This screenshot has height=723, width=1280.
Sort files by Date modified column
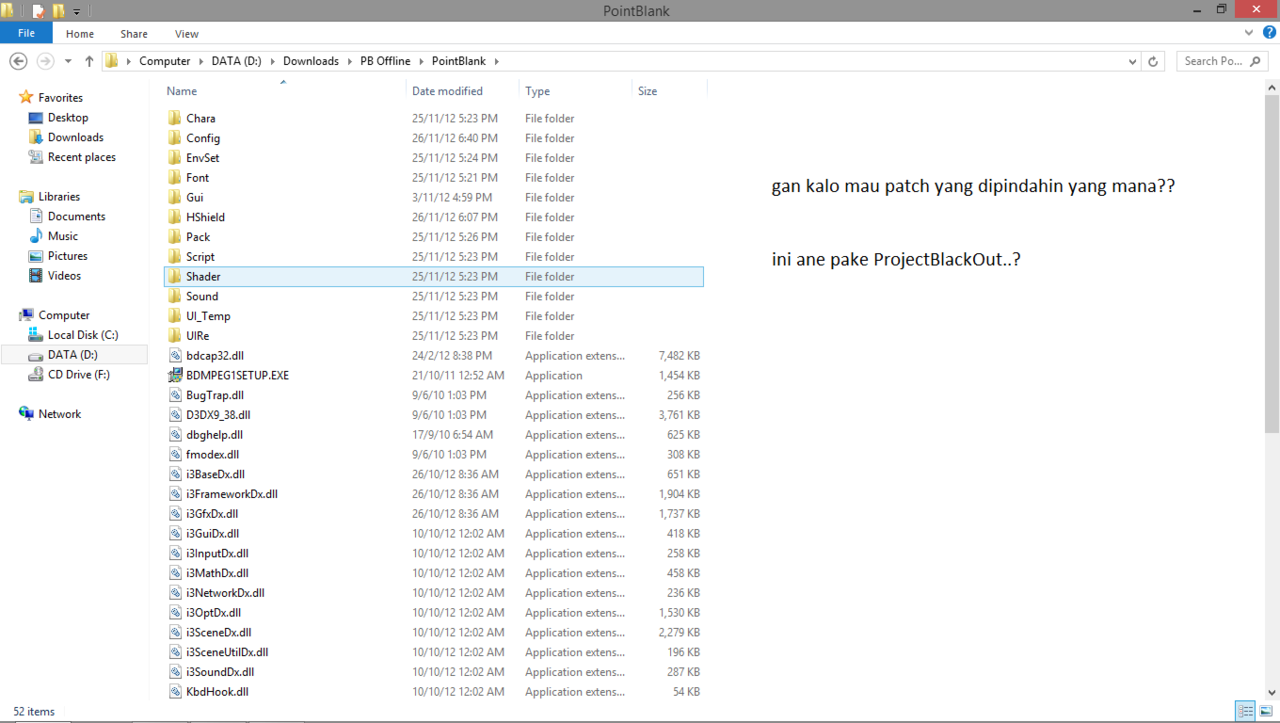tap(447, 91)
